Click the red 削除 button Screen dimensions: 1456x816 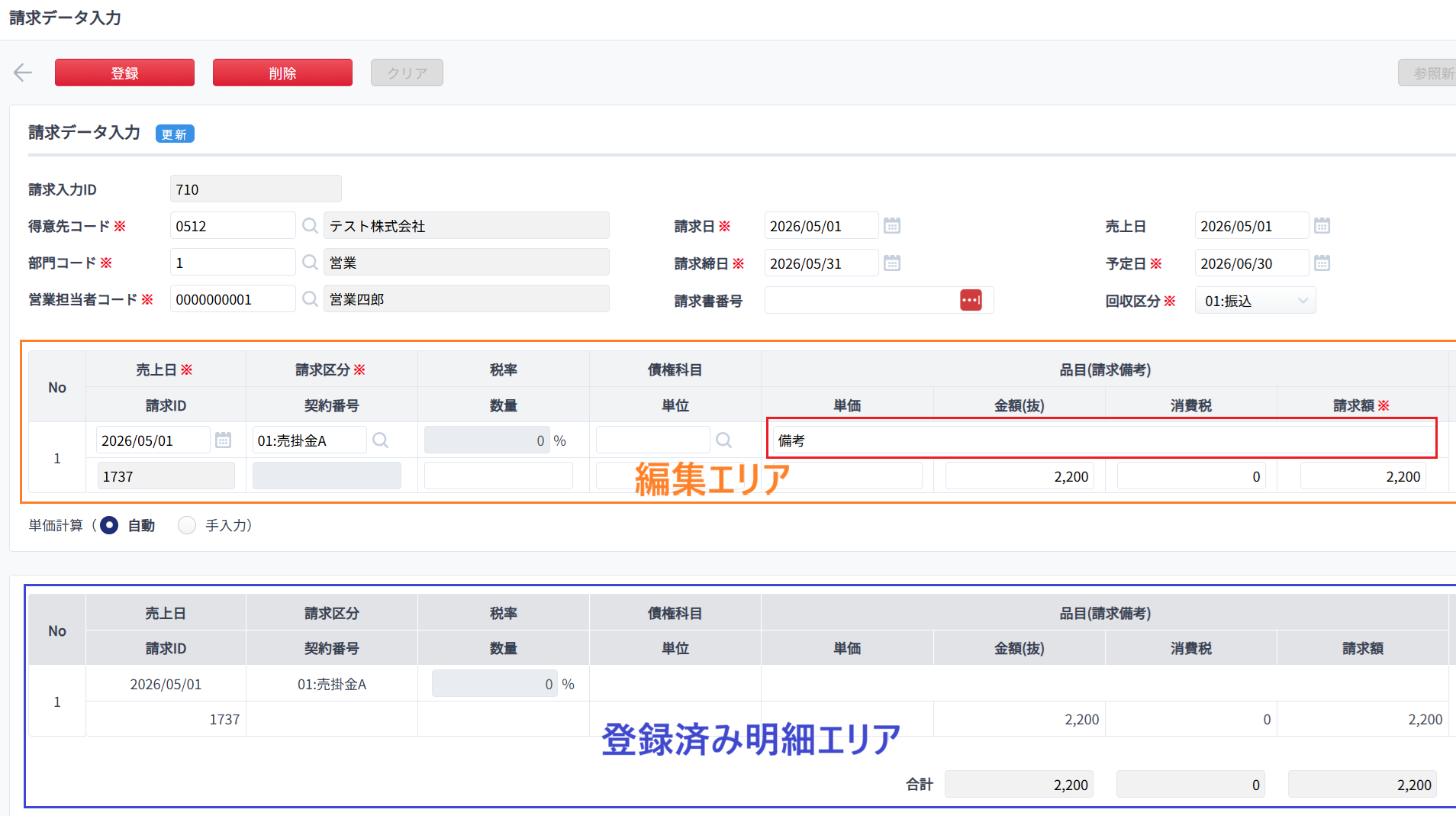click(282, 73)
